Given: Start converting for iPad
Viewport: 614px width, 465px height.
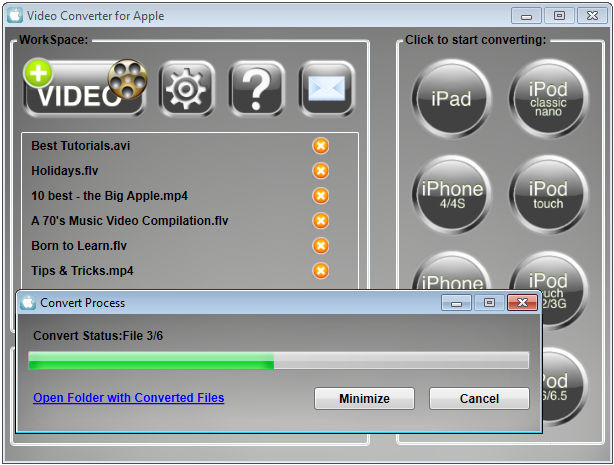Looking at the screenshot, I should (451, 98).
